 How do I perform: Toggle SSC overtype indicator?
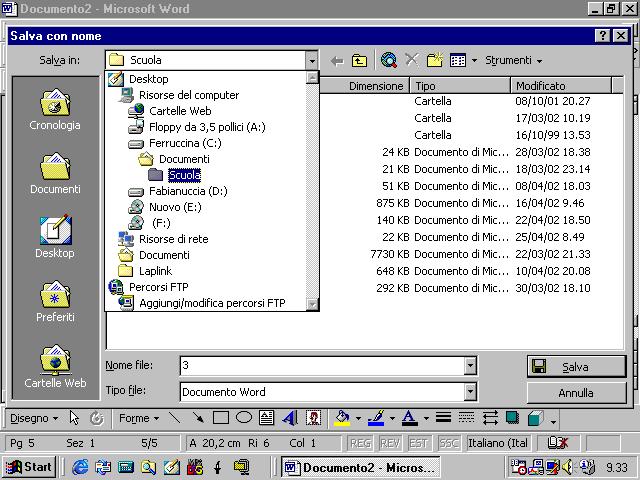[448, 443]
